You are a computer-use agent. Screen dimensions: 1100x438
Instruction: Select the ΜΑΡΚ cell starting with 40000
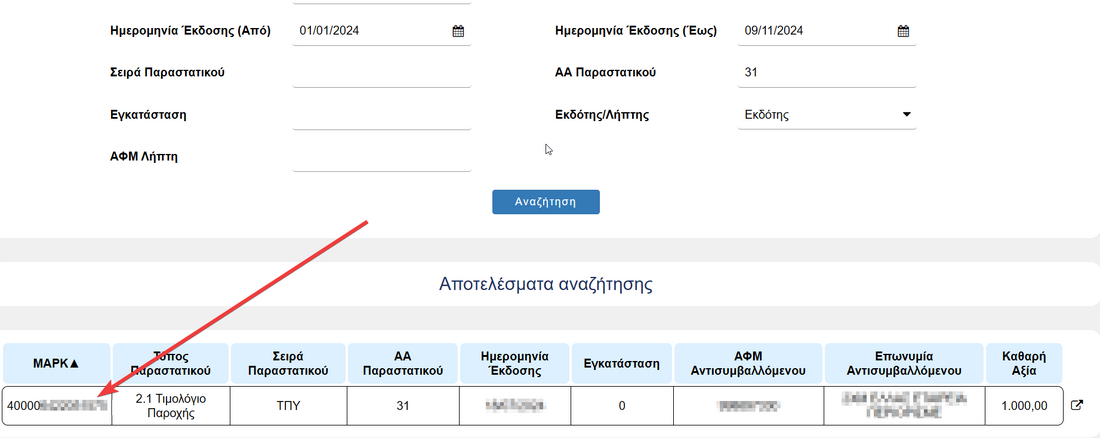point(56,406)
